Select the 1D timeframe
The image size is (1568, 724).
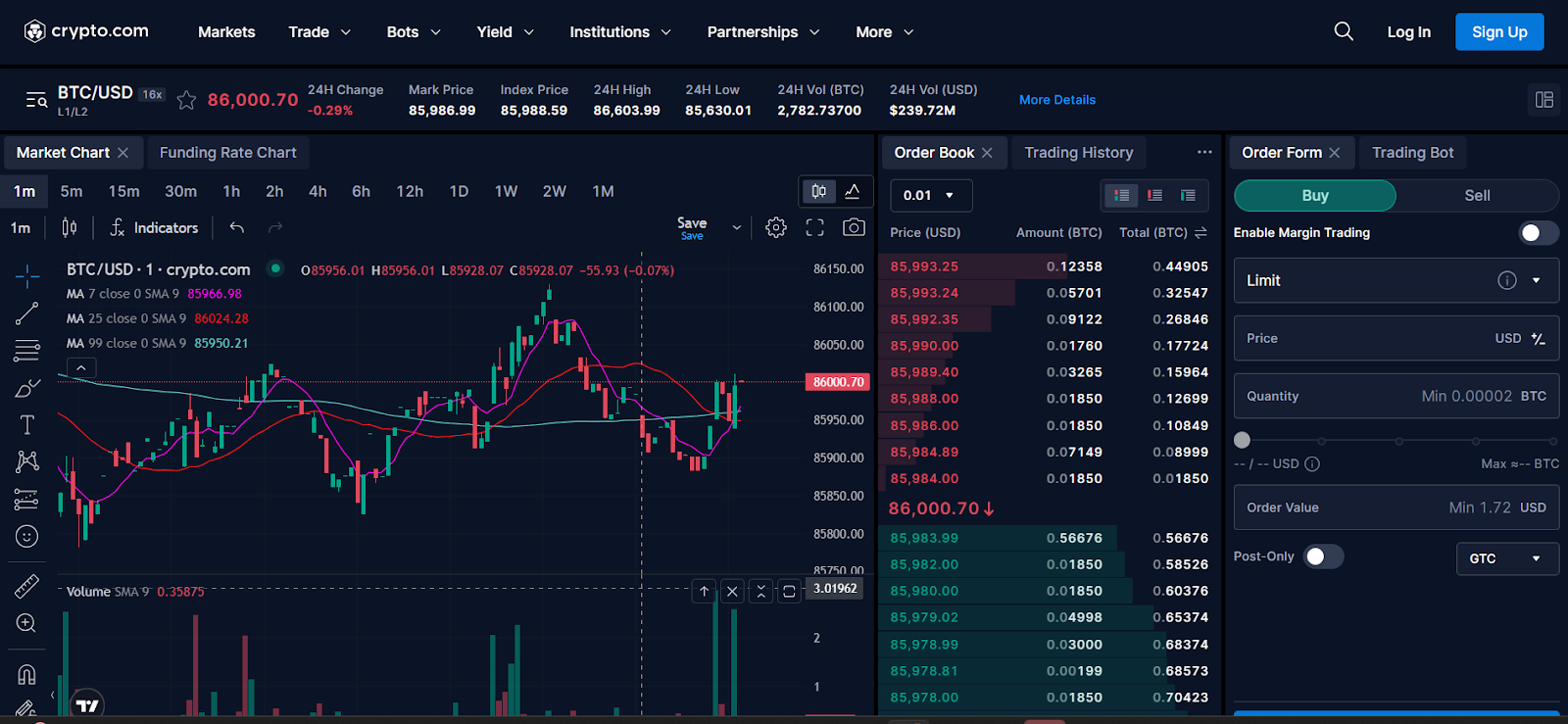pos(459,191)
